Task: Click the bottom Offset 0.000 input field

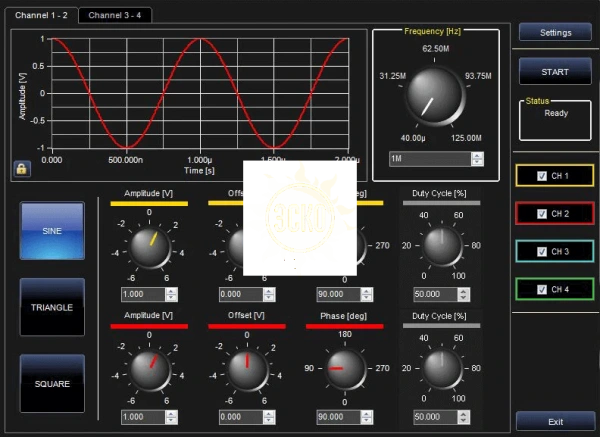Action: (x=238, y=416)
